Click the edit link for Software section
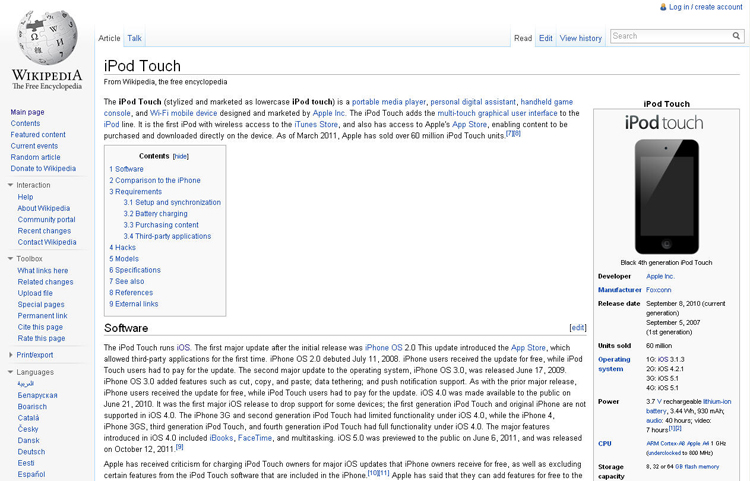Viewport: 750px width, 481px height. point(577,327)
